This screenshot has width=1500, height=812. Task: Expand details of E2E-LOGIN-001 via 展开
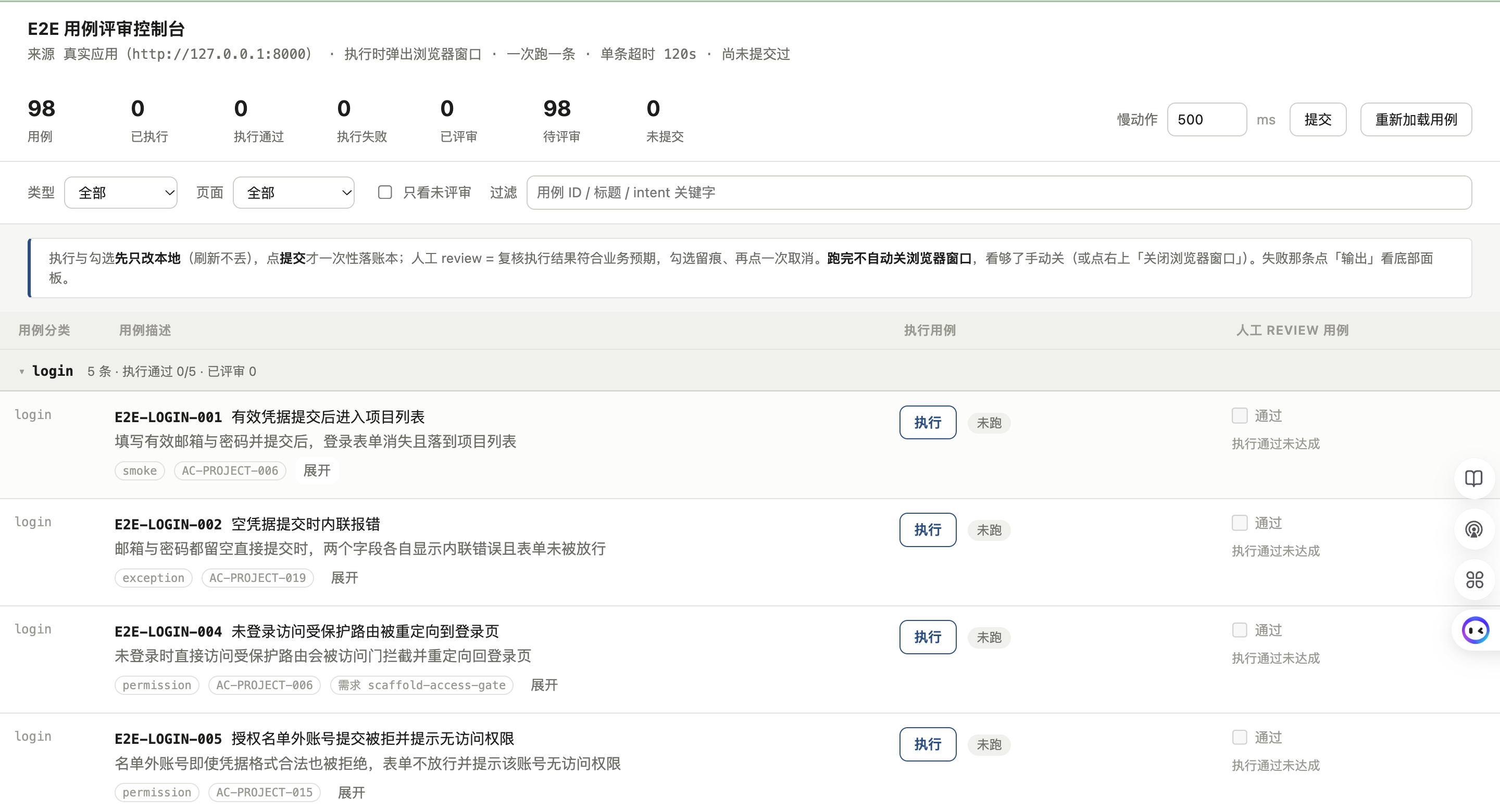tap(317, 471)
